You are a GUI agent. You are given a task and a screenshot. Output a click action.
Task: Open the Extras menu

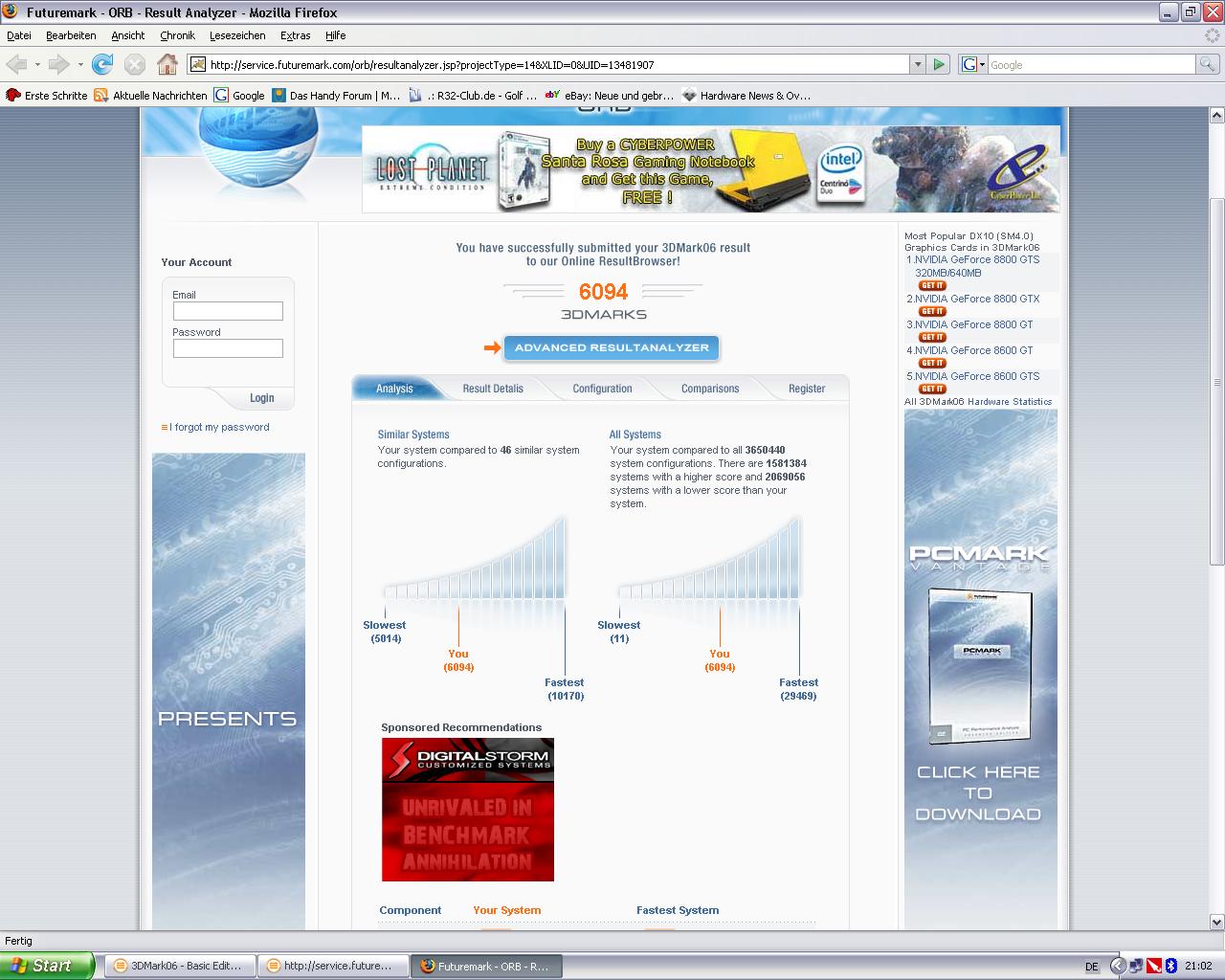(296, 35)
